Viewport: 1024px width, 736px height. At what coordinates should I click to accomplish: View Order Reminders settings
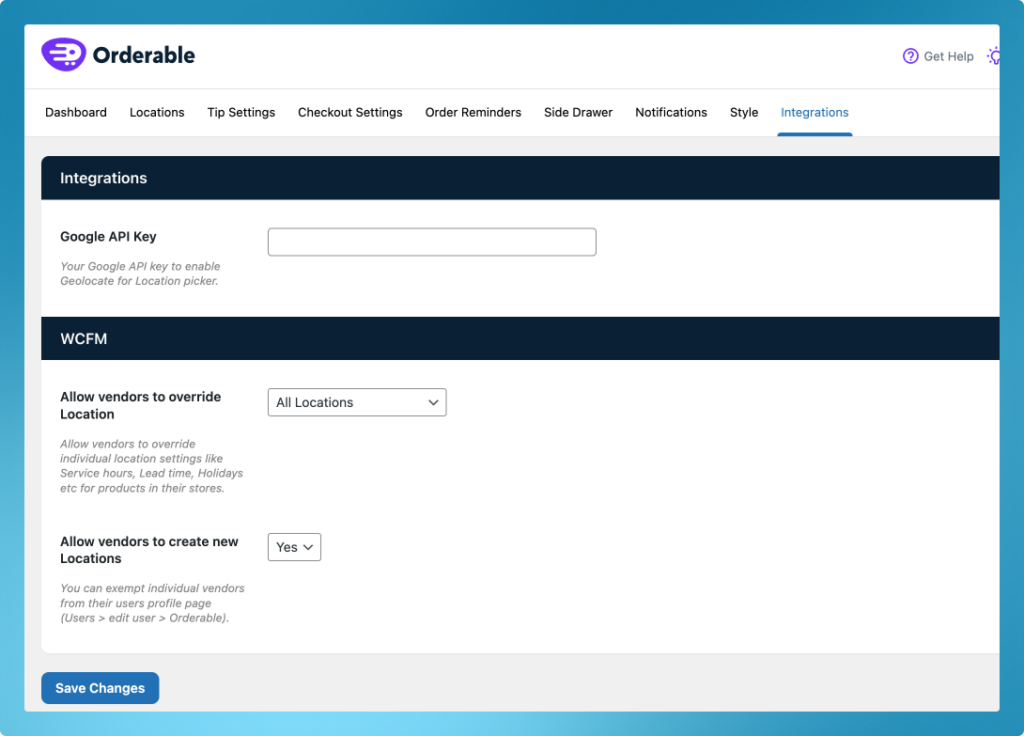coord(473,112)
